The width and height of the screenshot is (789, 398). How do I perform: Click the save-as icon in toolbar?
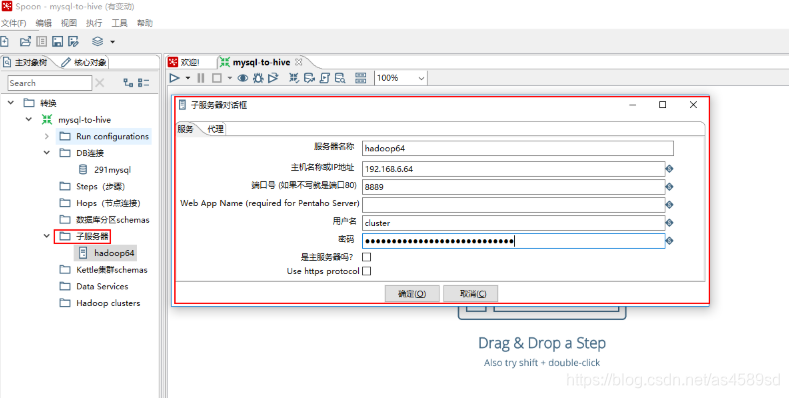click(73, 42)
